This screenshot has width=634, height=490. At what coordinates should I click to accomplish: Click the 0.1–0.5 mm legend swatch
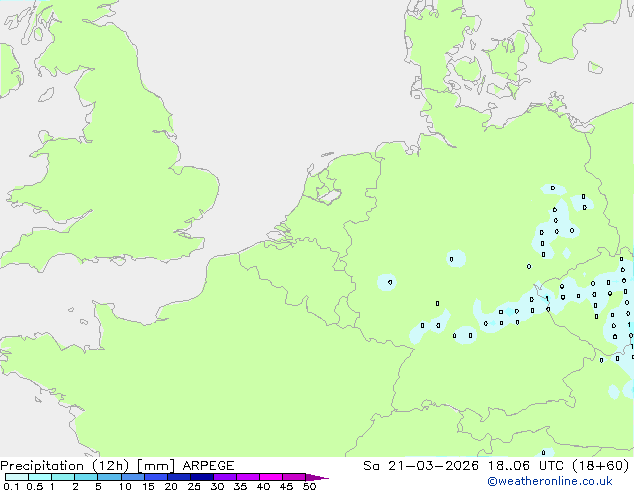17,477
